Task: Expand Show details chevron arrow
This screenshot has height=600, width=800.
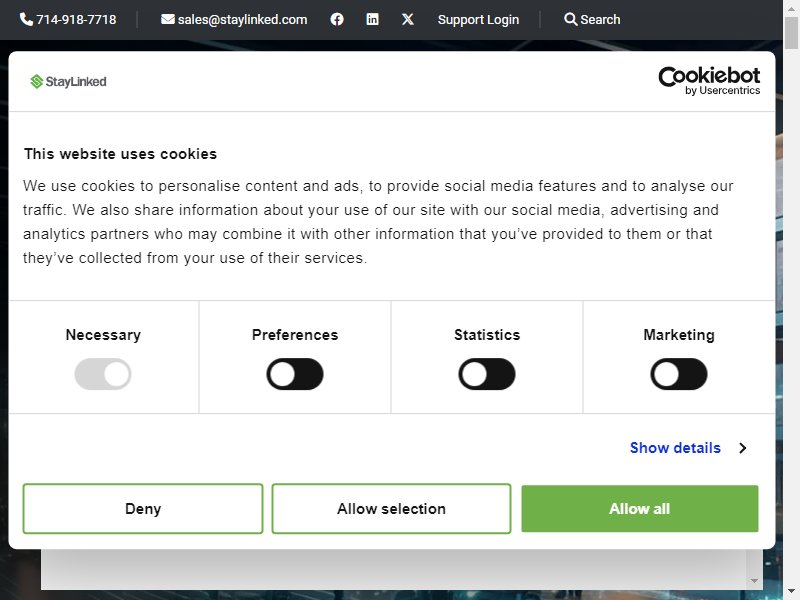Action: point(743,448)
